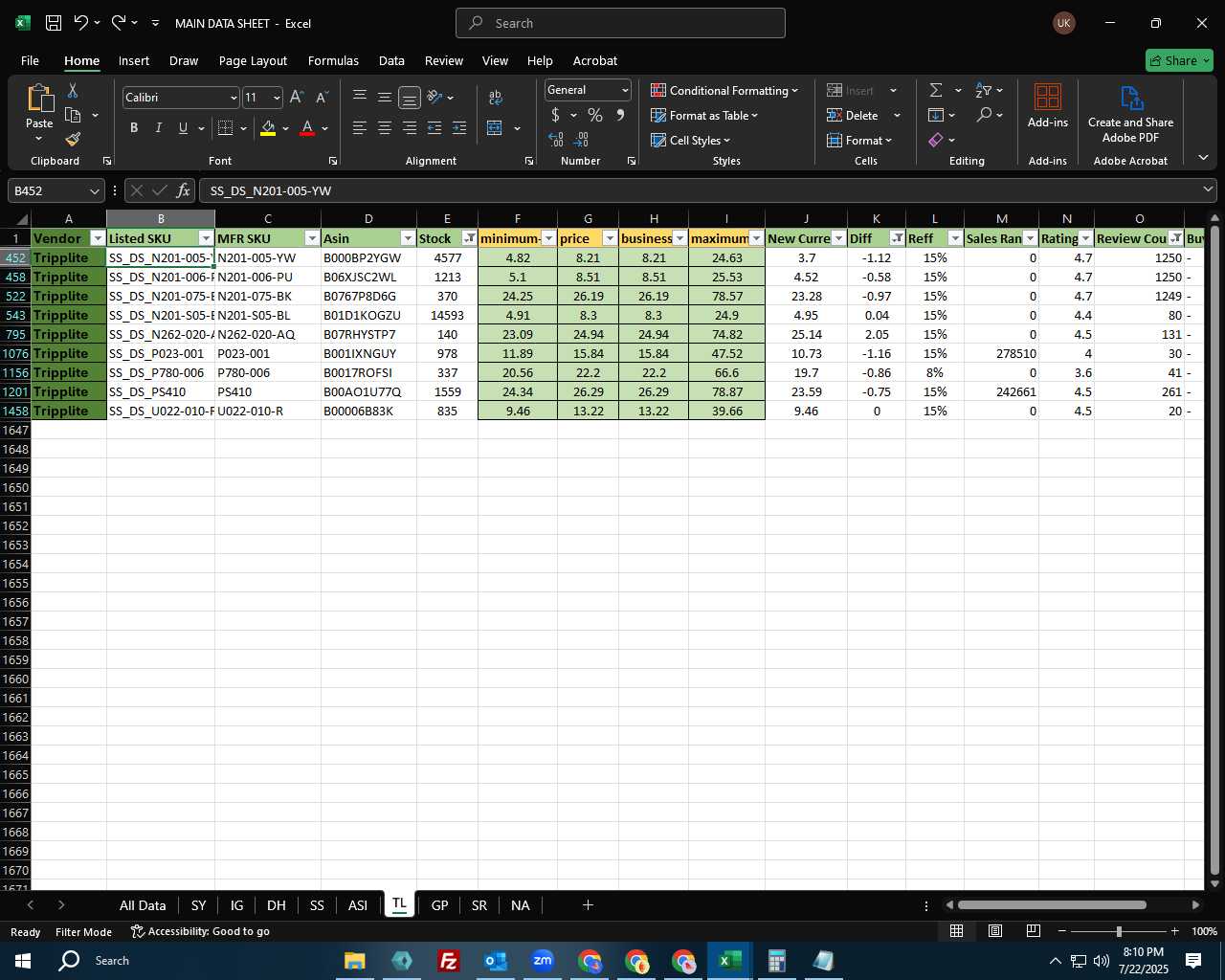Decrease indent of cell contents
1225x980 pixels.
(x=434, y=127)
